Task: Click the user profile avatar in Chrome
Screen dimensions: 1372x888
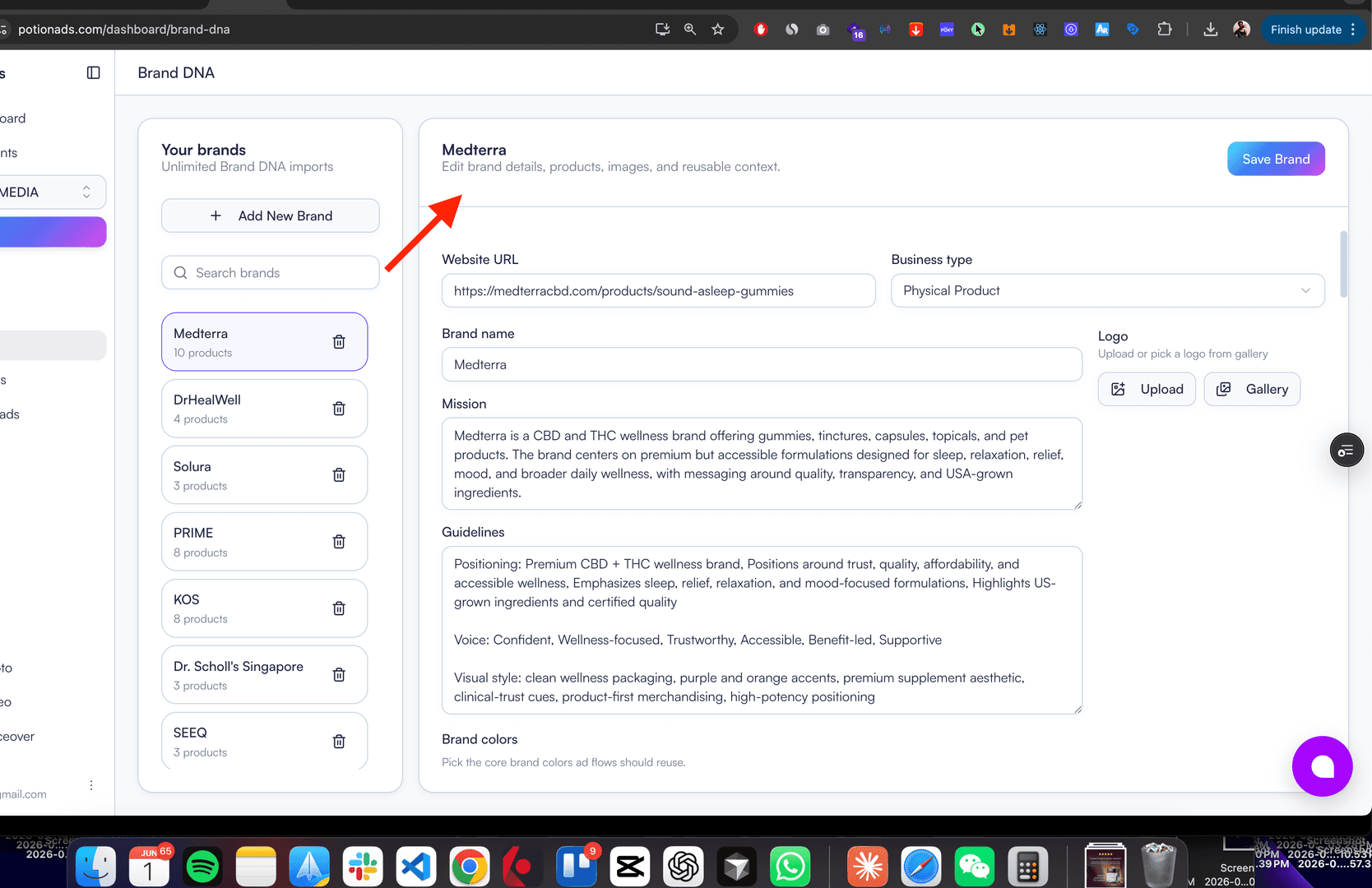Action: pyautogui.click(x=1241, y=30)
